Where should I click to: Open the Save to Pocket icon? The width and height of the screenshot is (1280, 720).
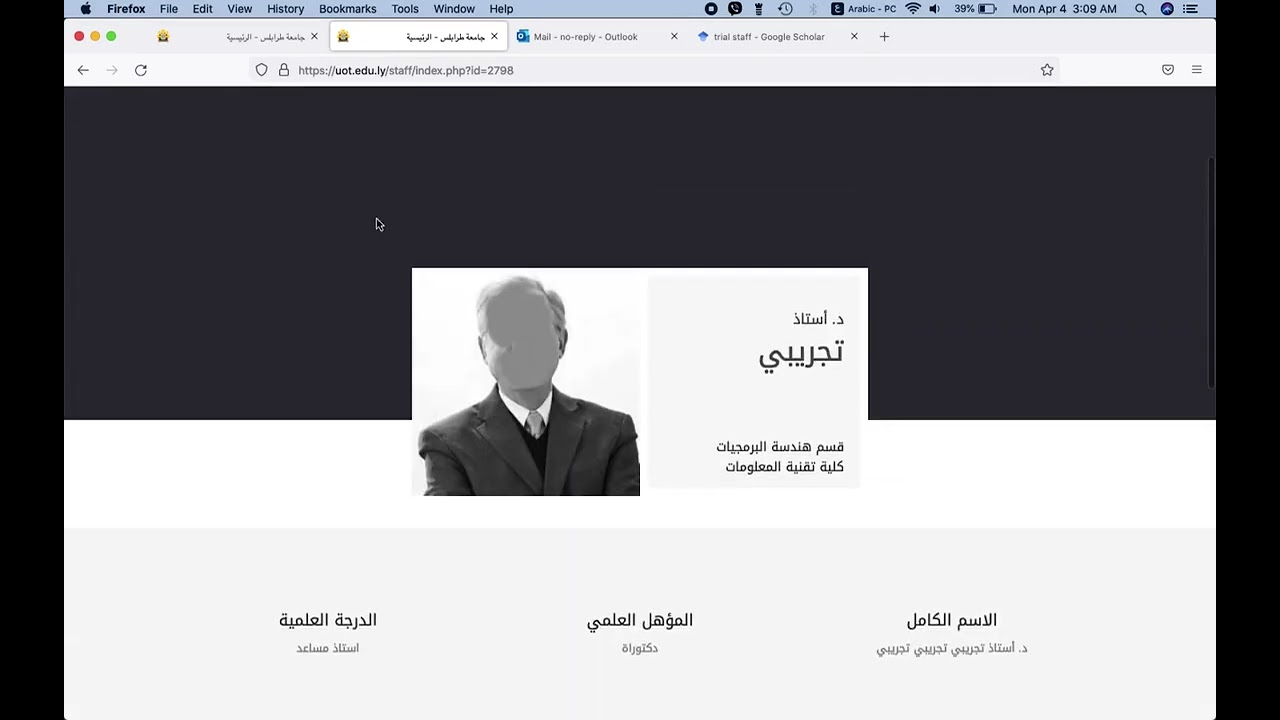point(1168,70)
